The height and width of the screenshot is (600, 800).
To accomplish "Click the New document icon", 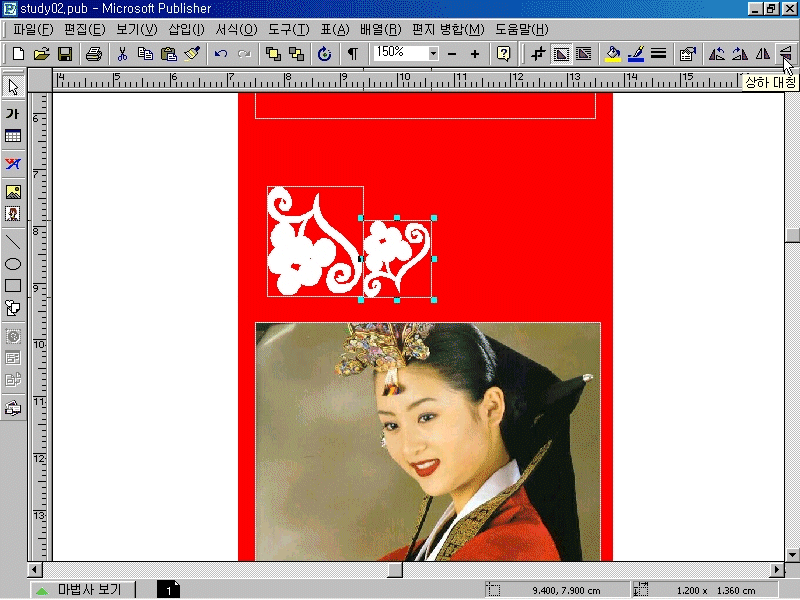I will pos(18,54).
